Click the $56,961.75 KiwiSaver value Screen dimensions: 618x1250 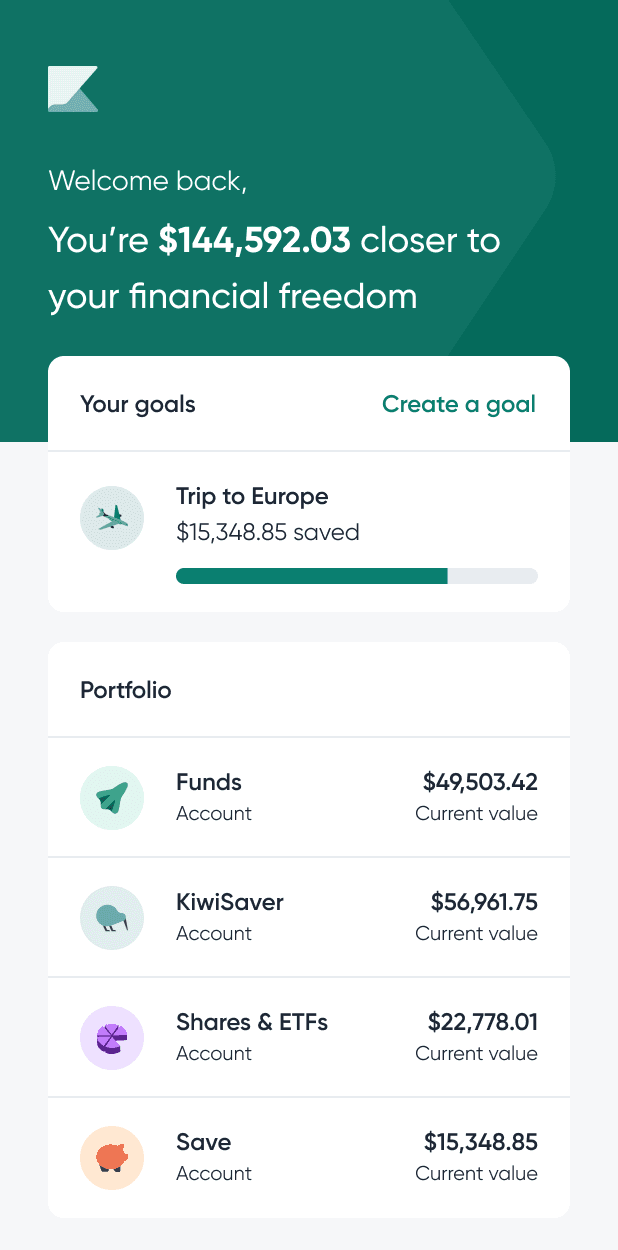tap(484, 902)
